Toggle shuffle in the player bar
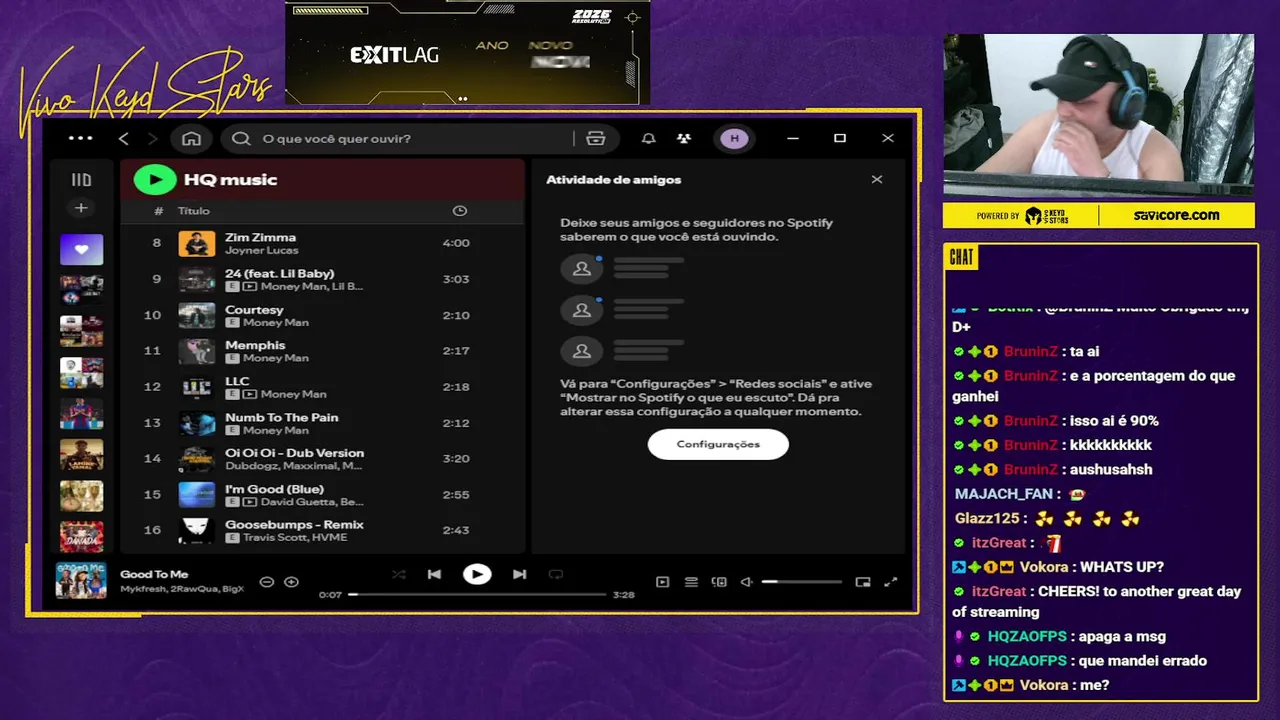Screen dimensions: 1280x720 tap(399, 574)
